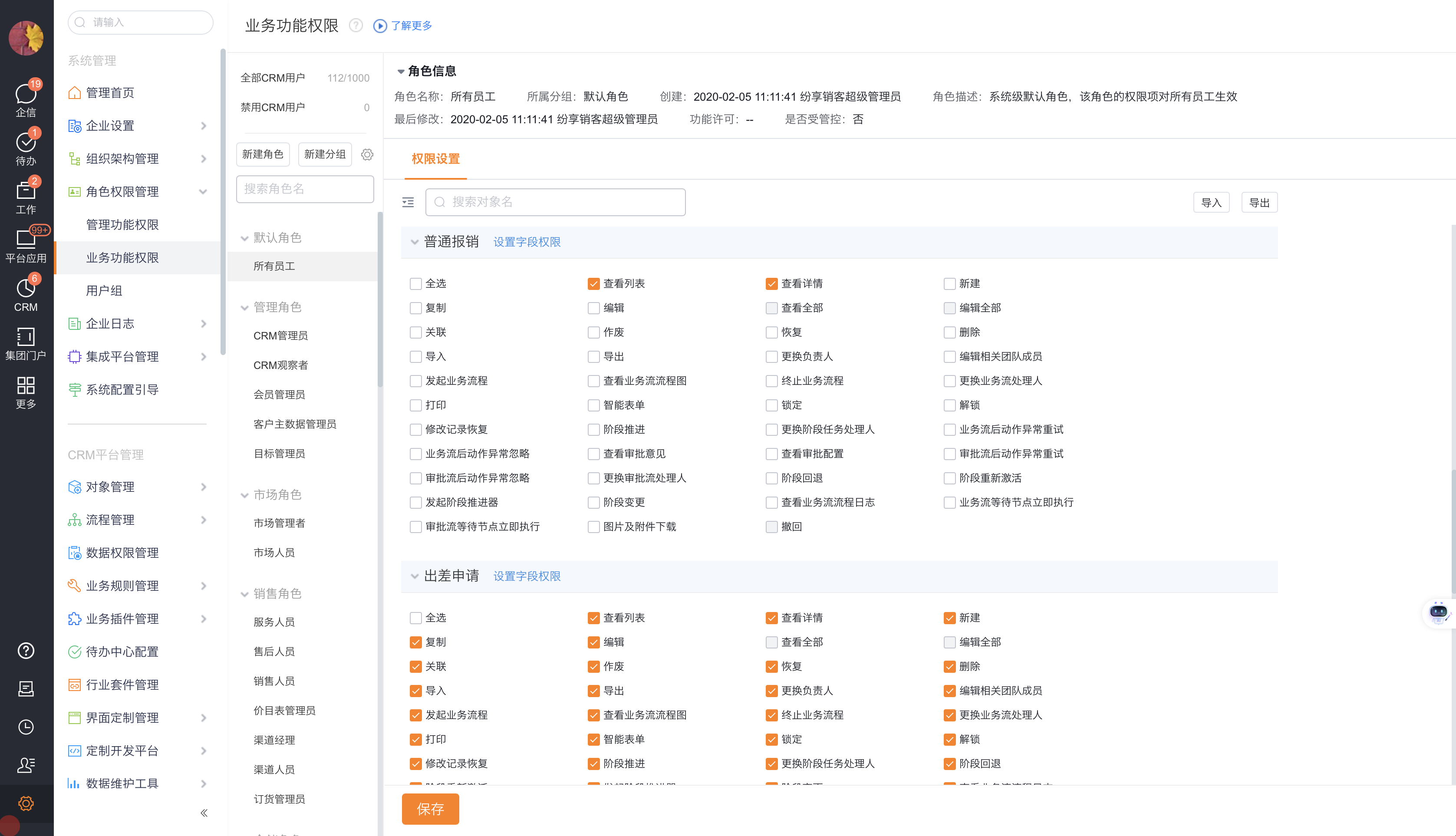Click the gear icon beside 新建分组

point(367,155)
